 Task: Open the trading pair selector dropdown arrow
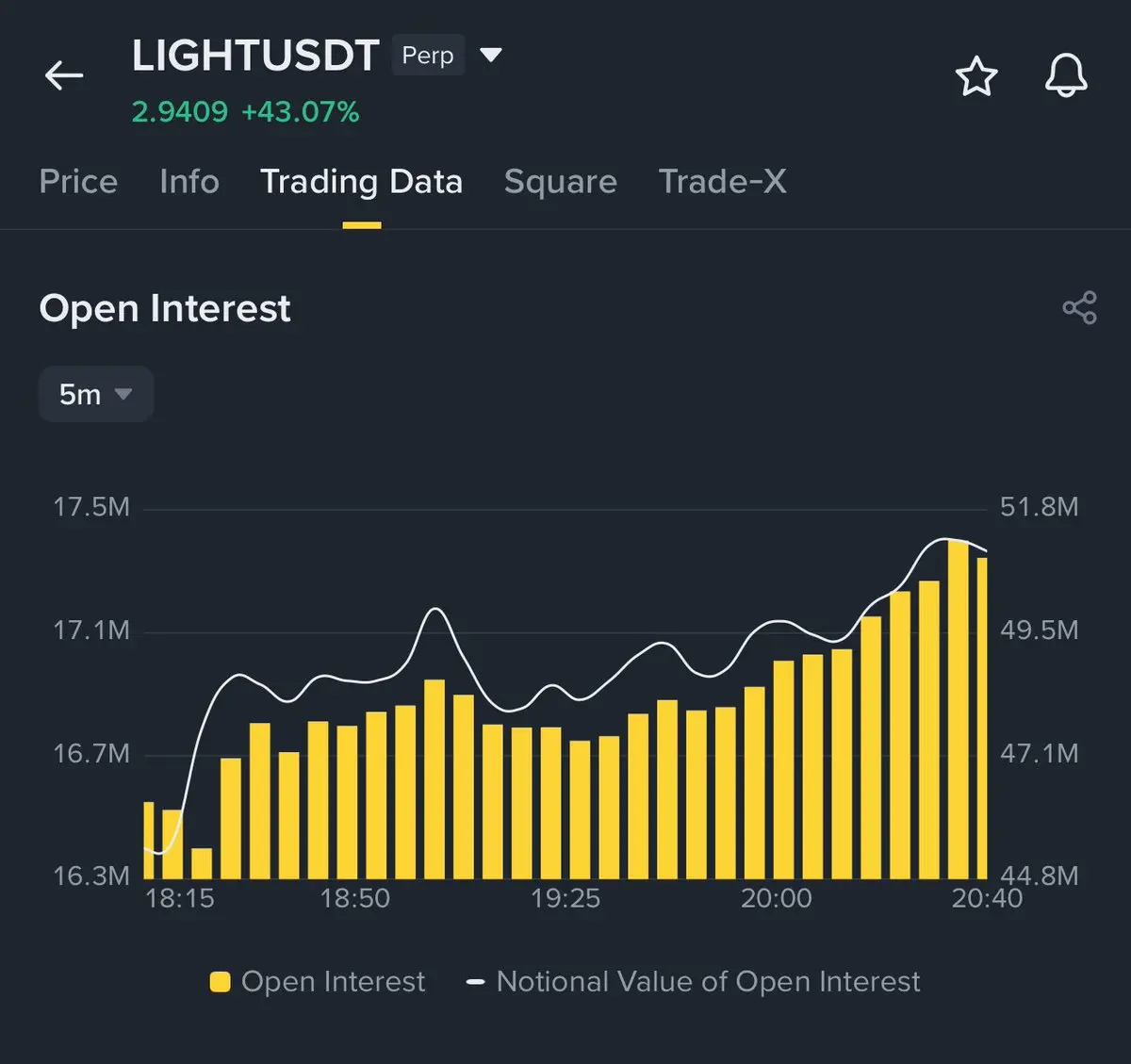(x=490, y=55)
